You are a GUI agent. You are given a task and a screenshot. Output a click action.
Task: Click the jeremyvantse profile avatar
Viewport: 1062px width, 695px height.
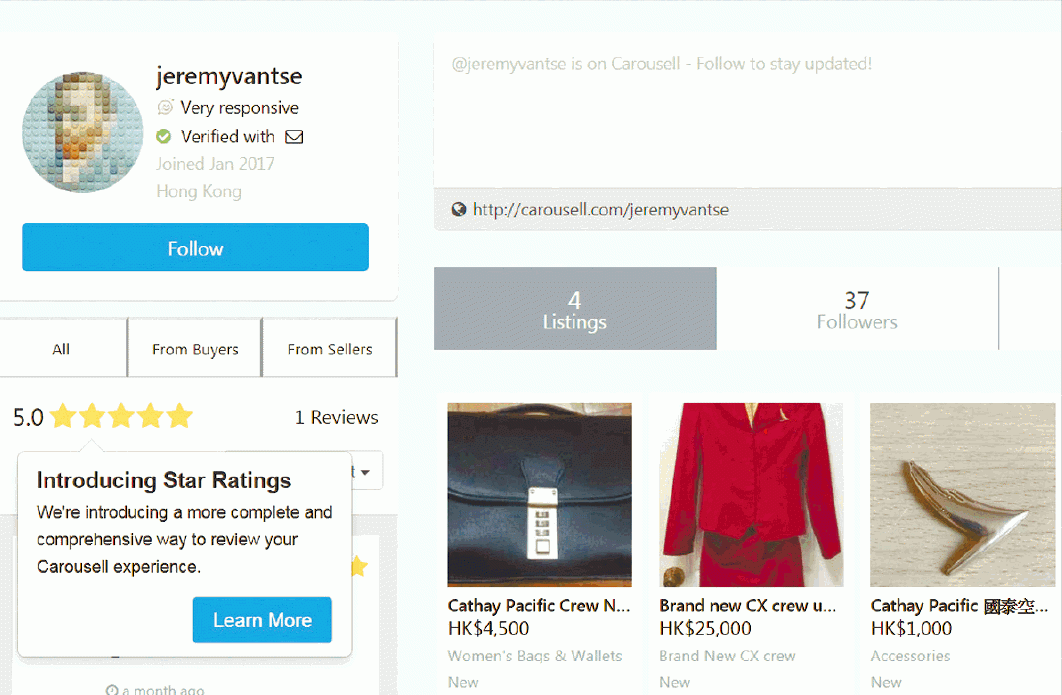click(x=83, y=132)
